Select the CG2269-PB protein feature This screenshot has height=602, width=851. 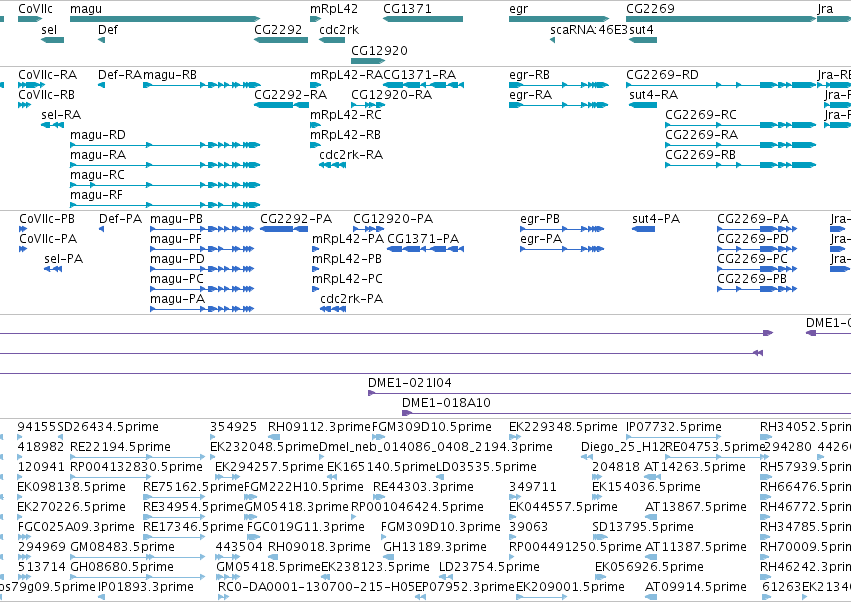[757, 289]
